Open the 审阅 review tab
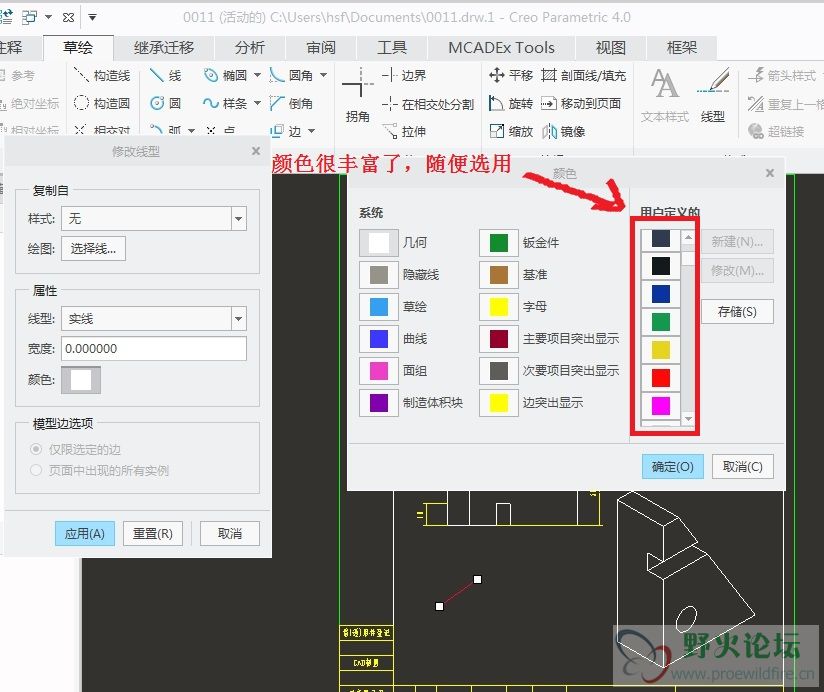This screenshot has height=692, width=824. (x=321, y=48)
